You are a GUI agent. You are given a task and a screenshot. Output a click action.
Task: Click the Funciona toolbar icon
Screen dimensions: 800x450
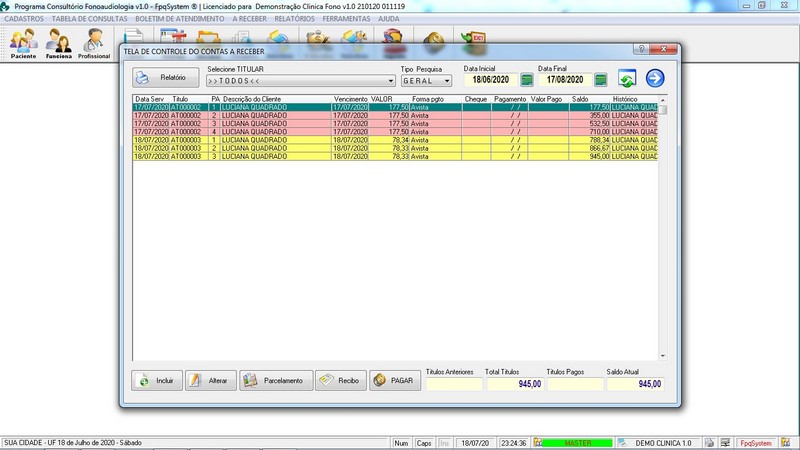tap(59, 43)
